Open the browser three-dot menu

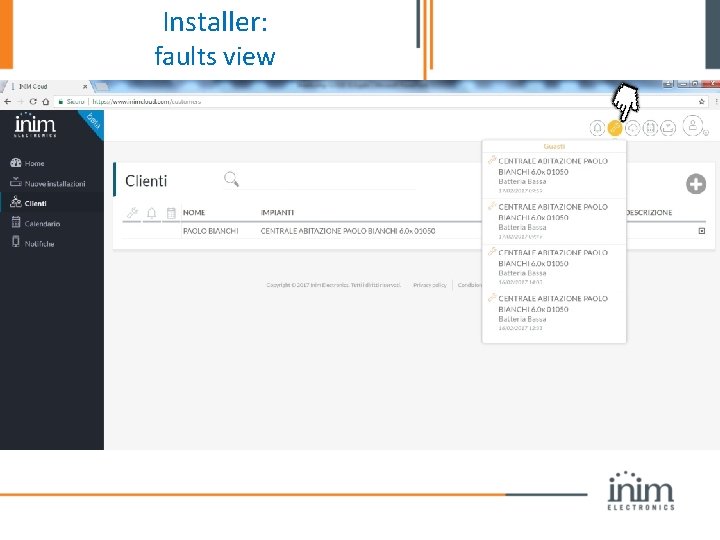point(716,101)
